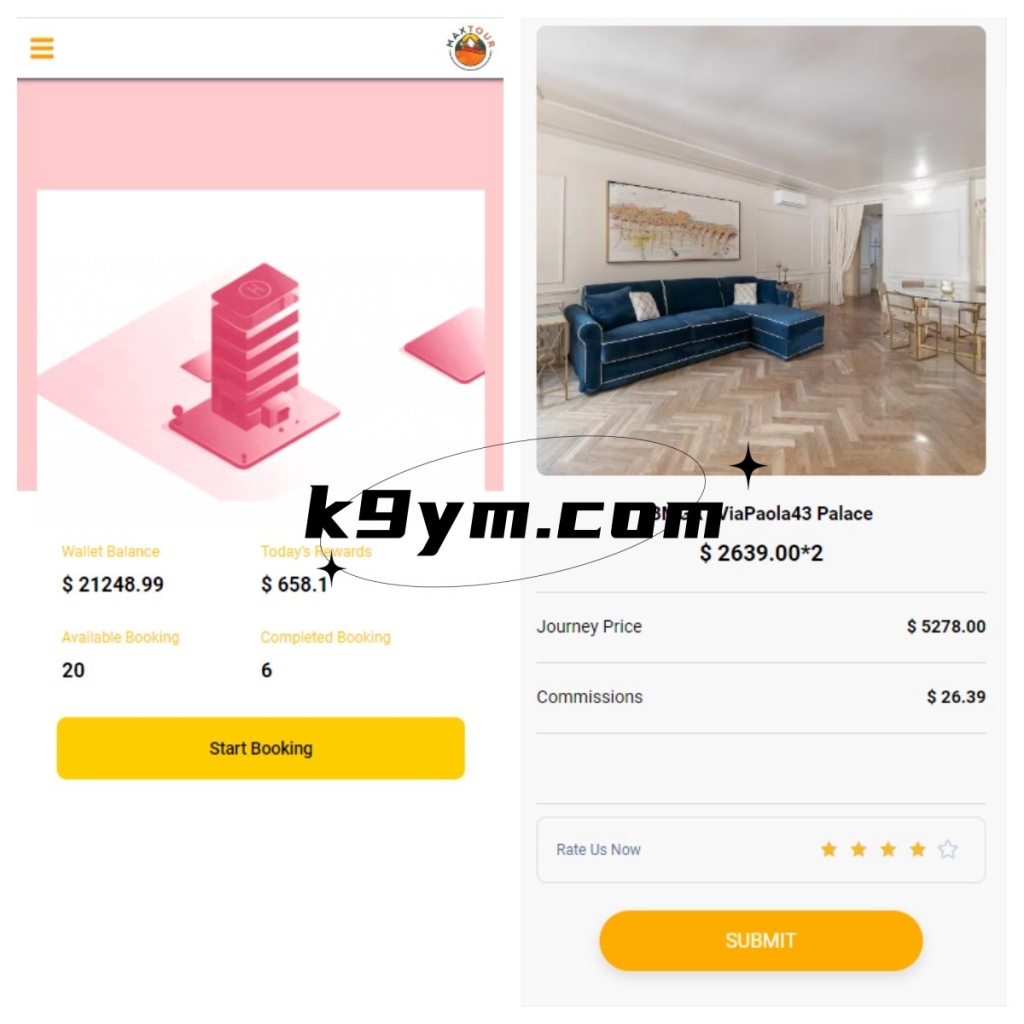
Task: Click the Commissions amount $26.39
Action: click(x=956, y=697)
